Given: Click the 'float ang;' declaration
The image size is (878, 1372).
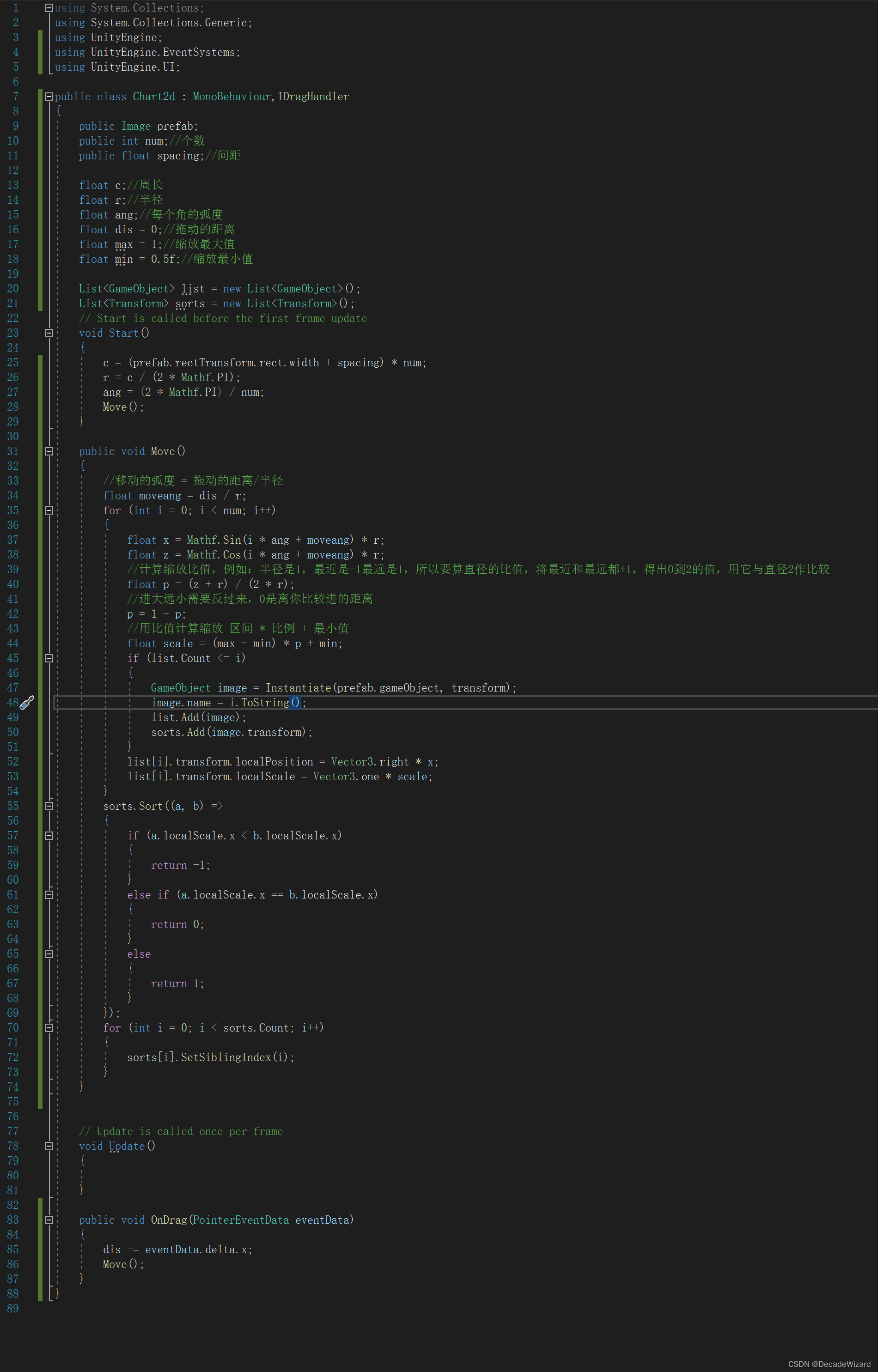Looking at the screenshot, I should click(x=108, y=215).
